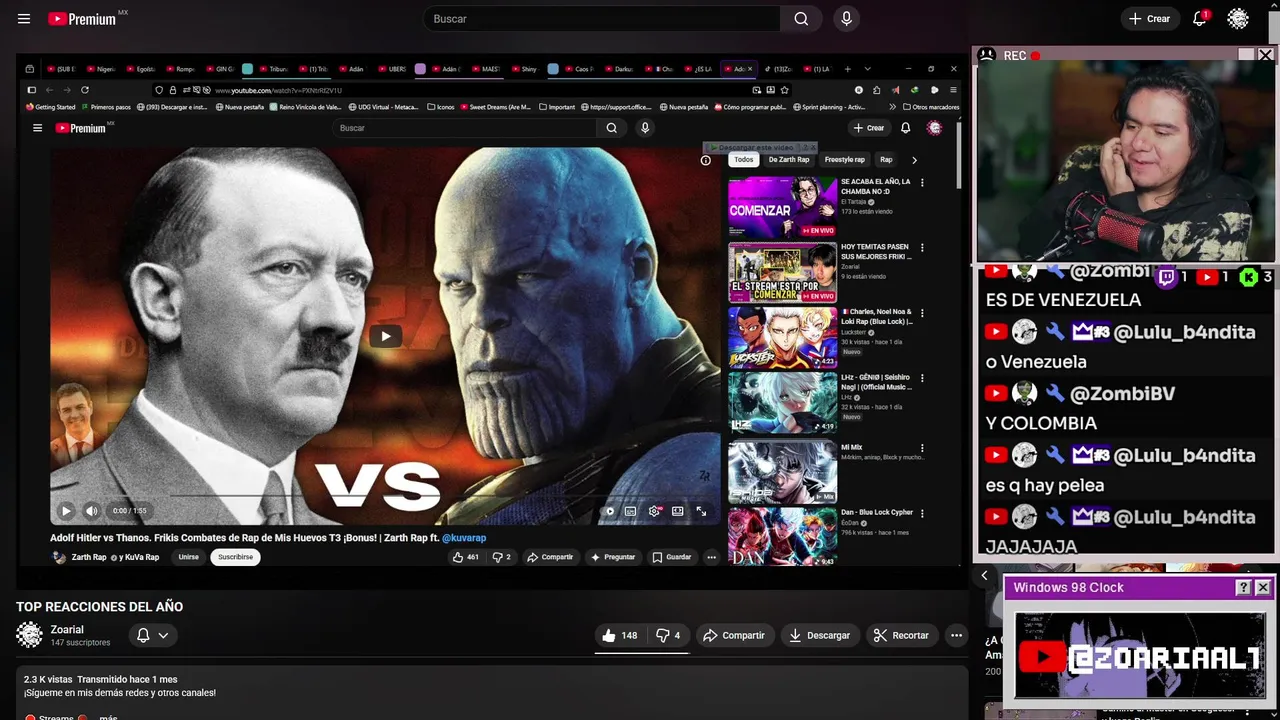Image resolution: width=1280 pixels, height=720 pixels.
Task: Click the info icon beside the Todos chip
Action: 706,160
